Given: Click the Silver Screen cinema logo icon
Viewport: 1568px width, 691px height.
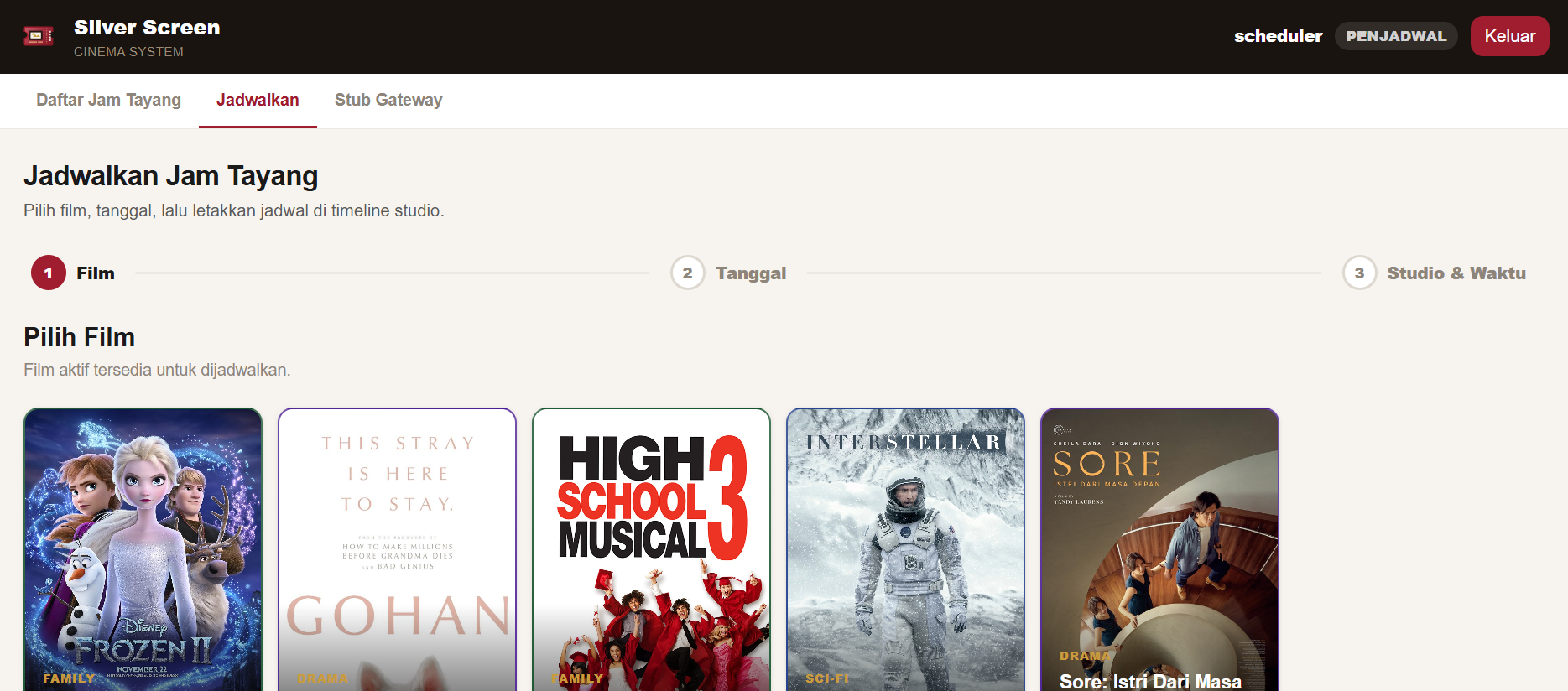Looking at the screenshot, I should tap(39, 36).
